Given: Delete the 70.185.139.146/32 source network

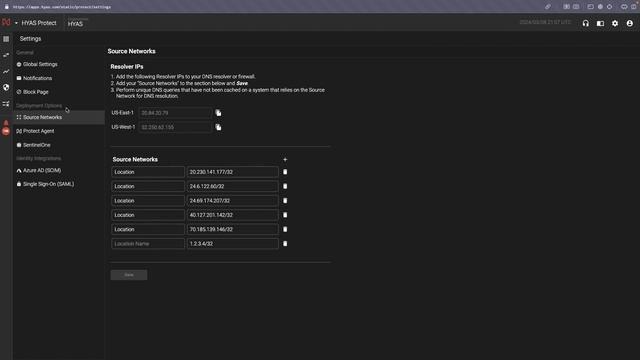Looking at the screenshot, I should 285,229.
